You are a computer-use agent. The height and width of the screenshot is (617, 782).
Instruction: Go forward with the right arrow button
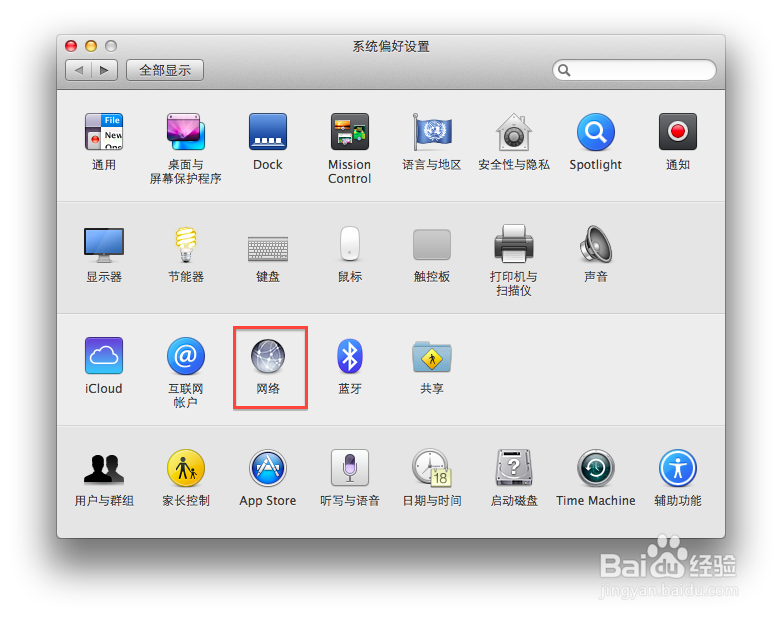tap(104, 70)
